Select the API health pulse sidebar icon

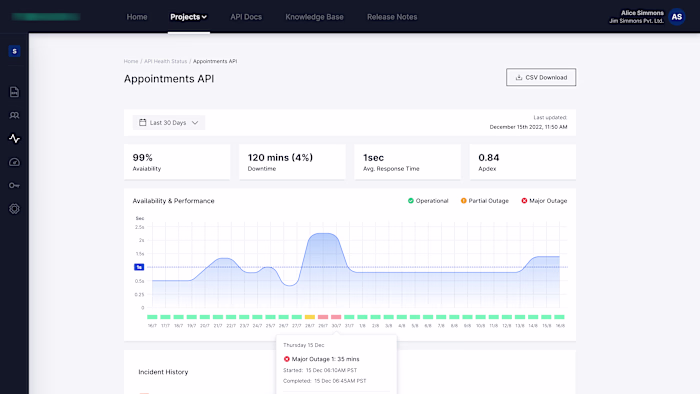point(14,139)
